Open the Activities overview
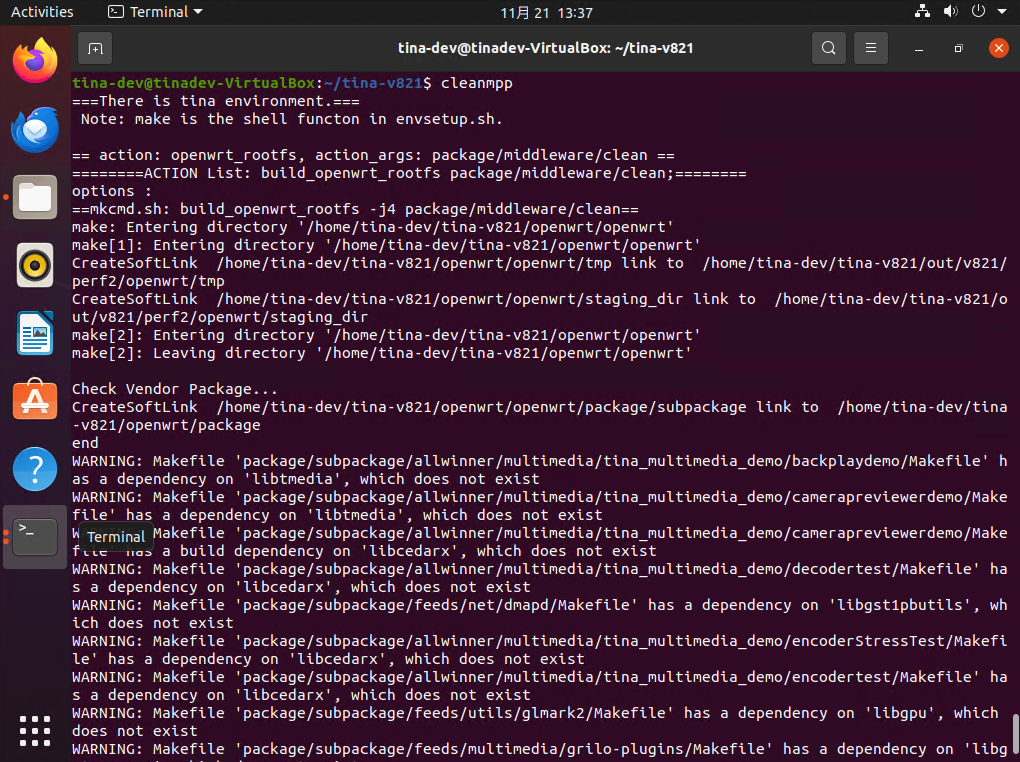The height and width of the screenshot is (762, 1020). click(42, 12)
